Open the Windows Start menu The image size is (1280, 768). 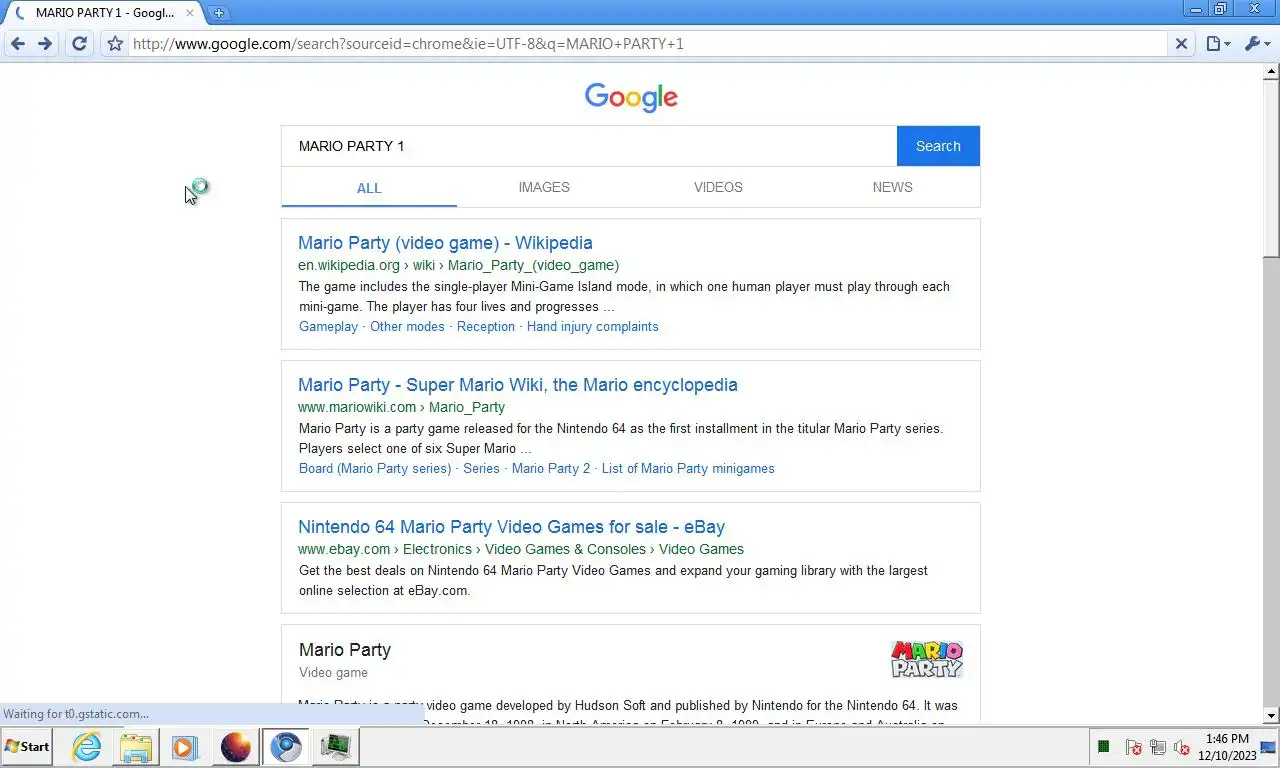pyautogui.click(x=28, y=747)
